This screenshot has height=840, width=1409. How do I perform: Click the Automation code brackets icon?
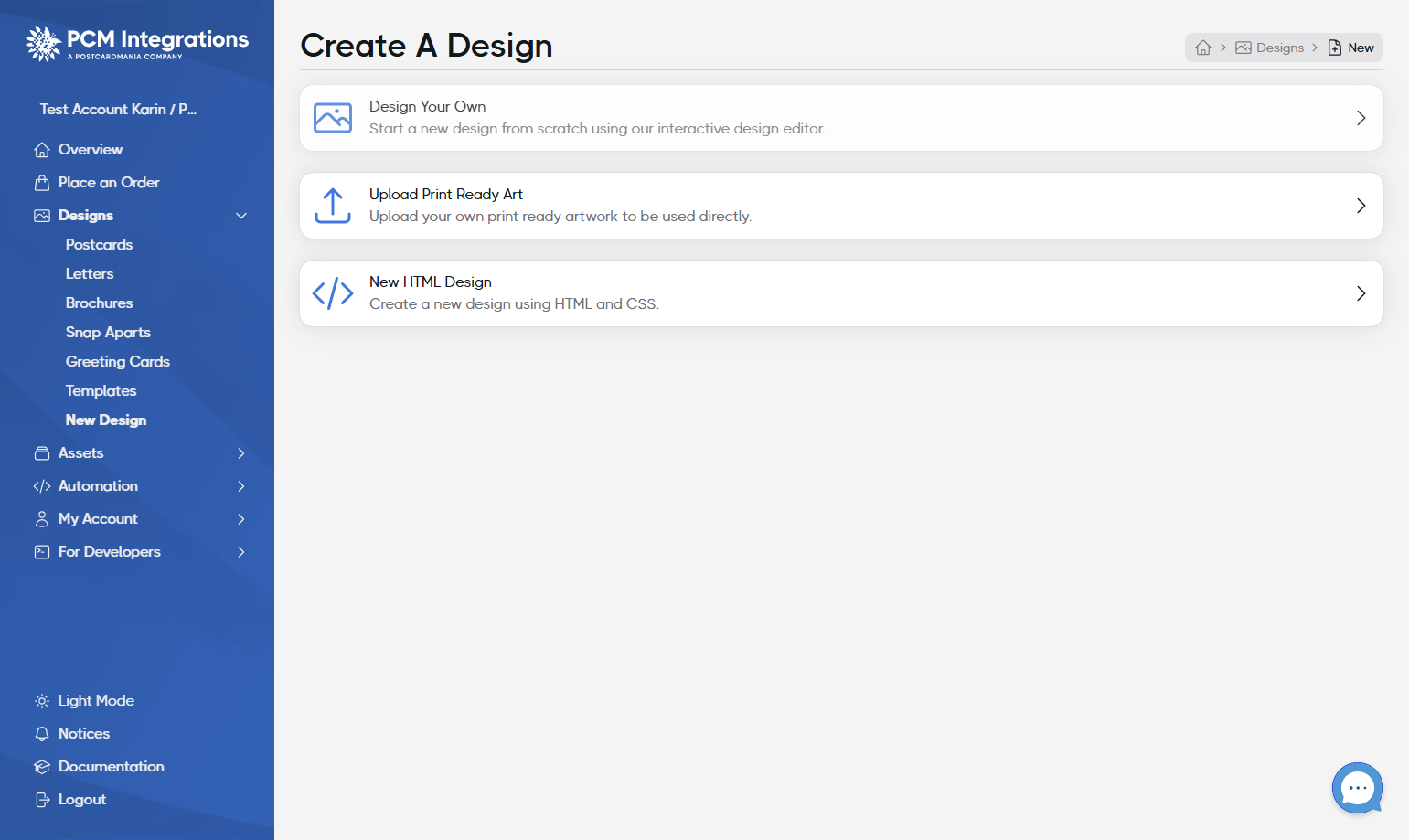pyautogui.click(x=42, y=486)
